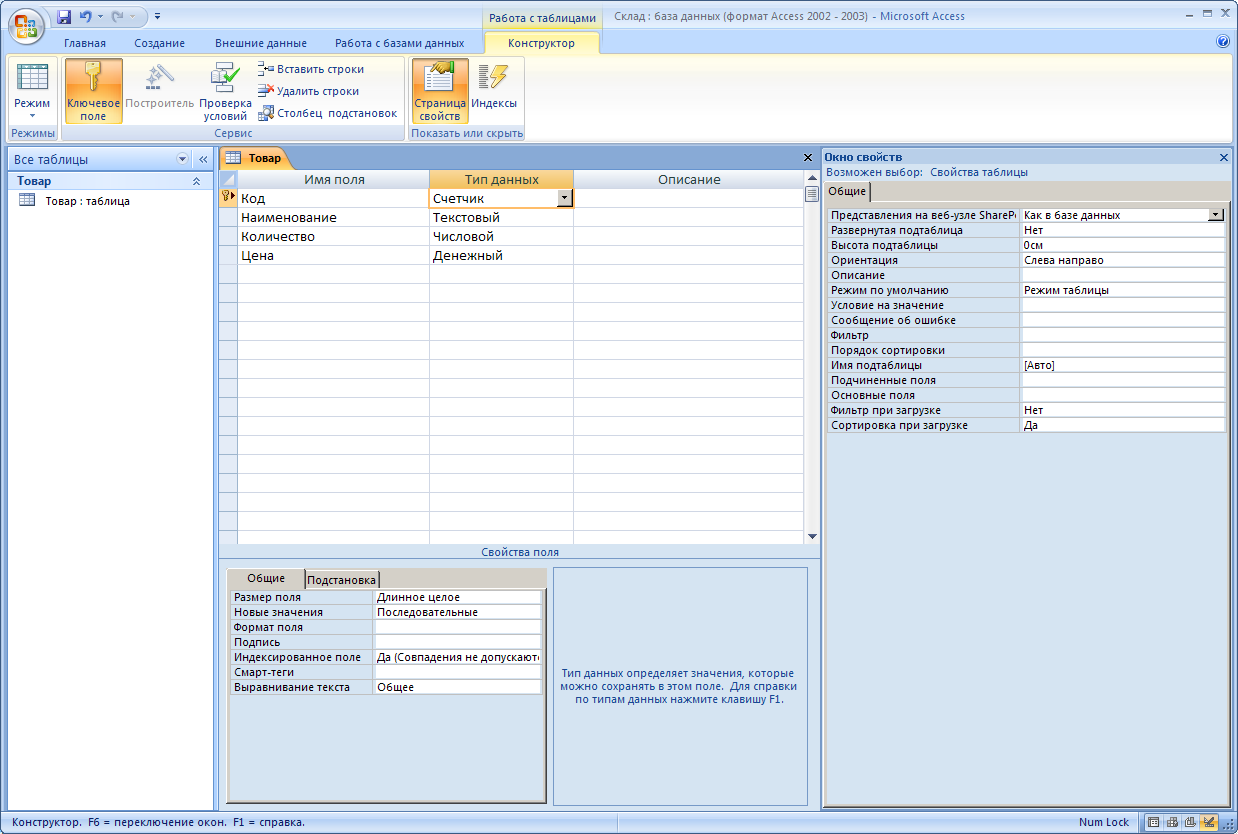
Task: Open the Как в базе данных dropdown
Action: pos(1216,215)
